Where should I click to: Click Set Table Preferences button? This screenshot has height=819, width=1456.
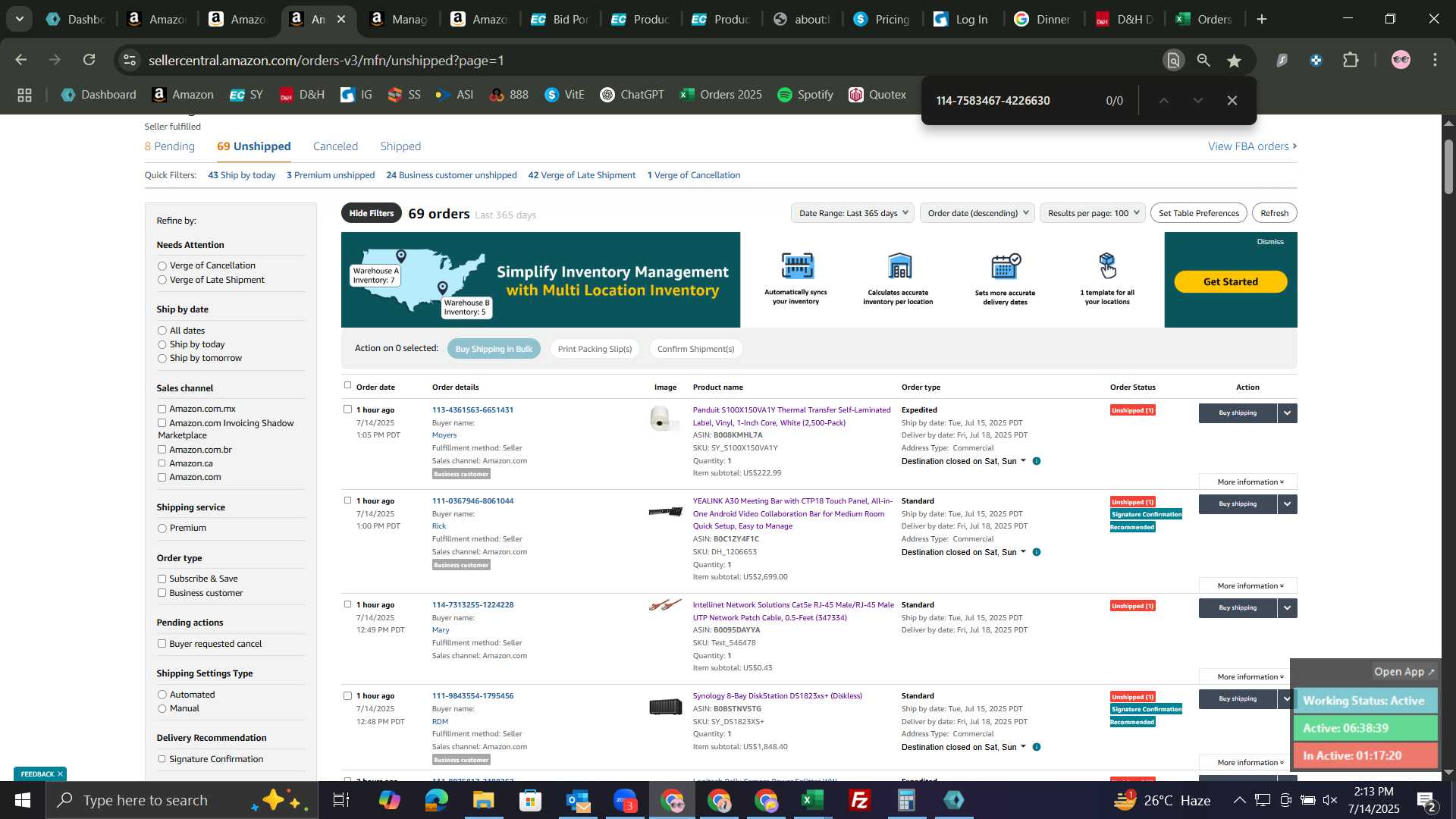1198,213
